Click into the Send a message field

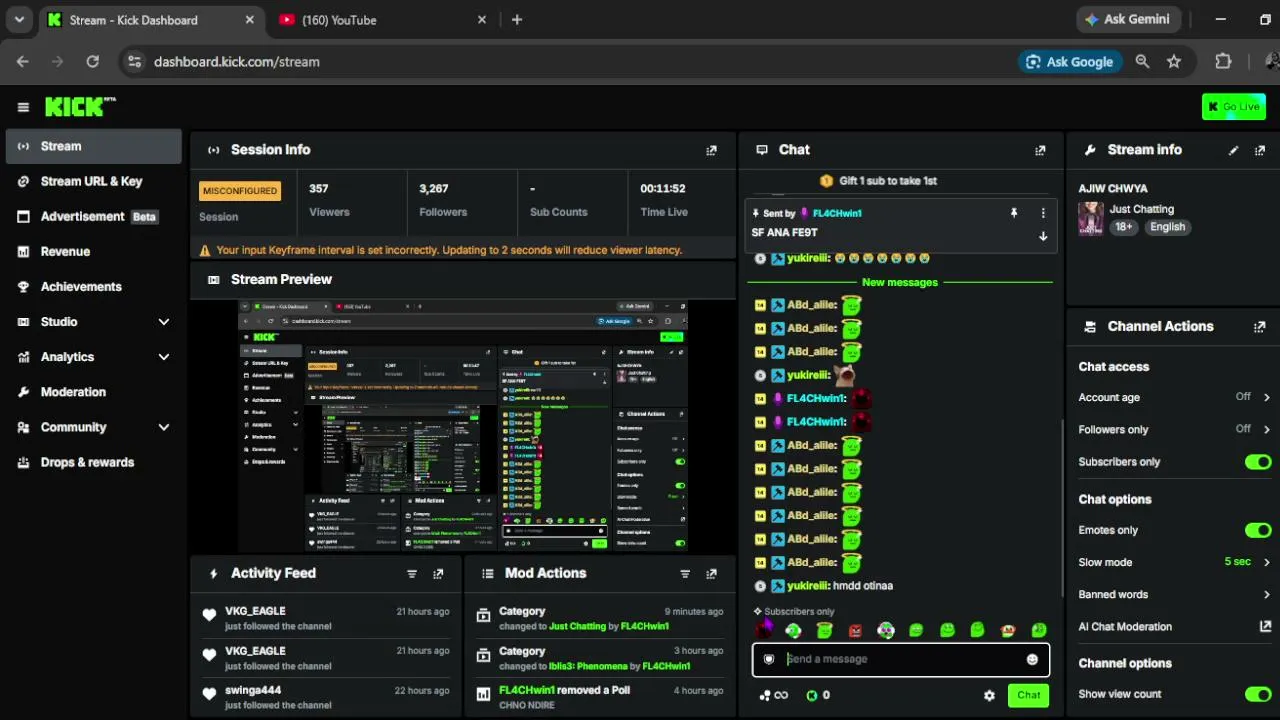[900, 659]
